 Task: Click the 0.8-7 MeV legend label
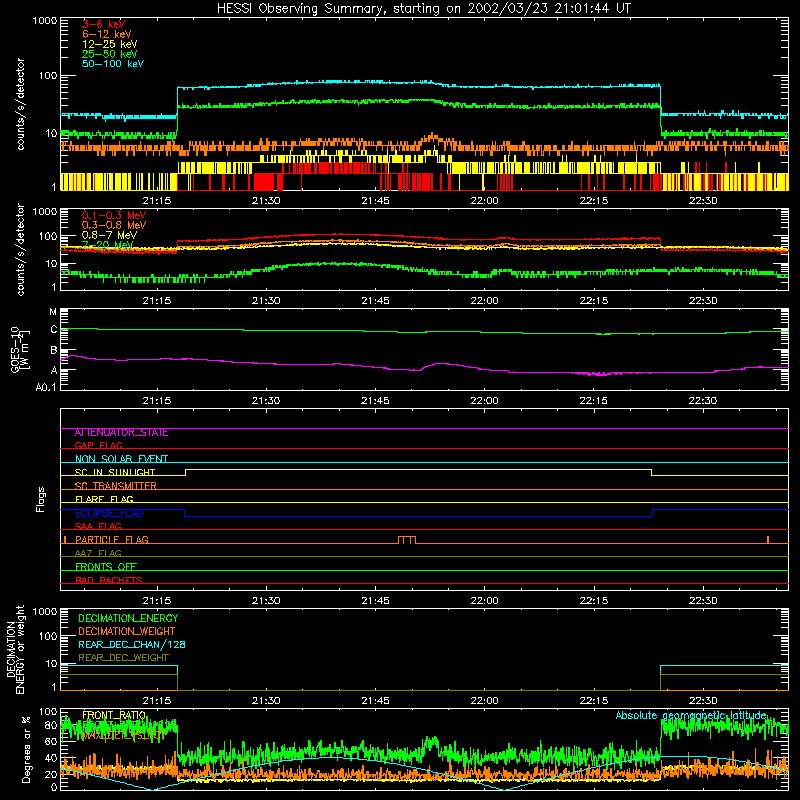coord(109,235)
